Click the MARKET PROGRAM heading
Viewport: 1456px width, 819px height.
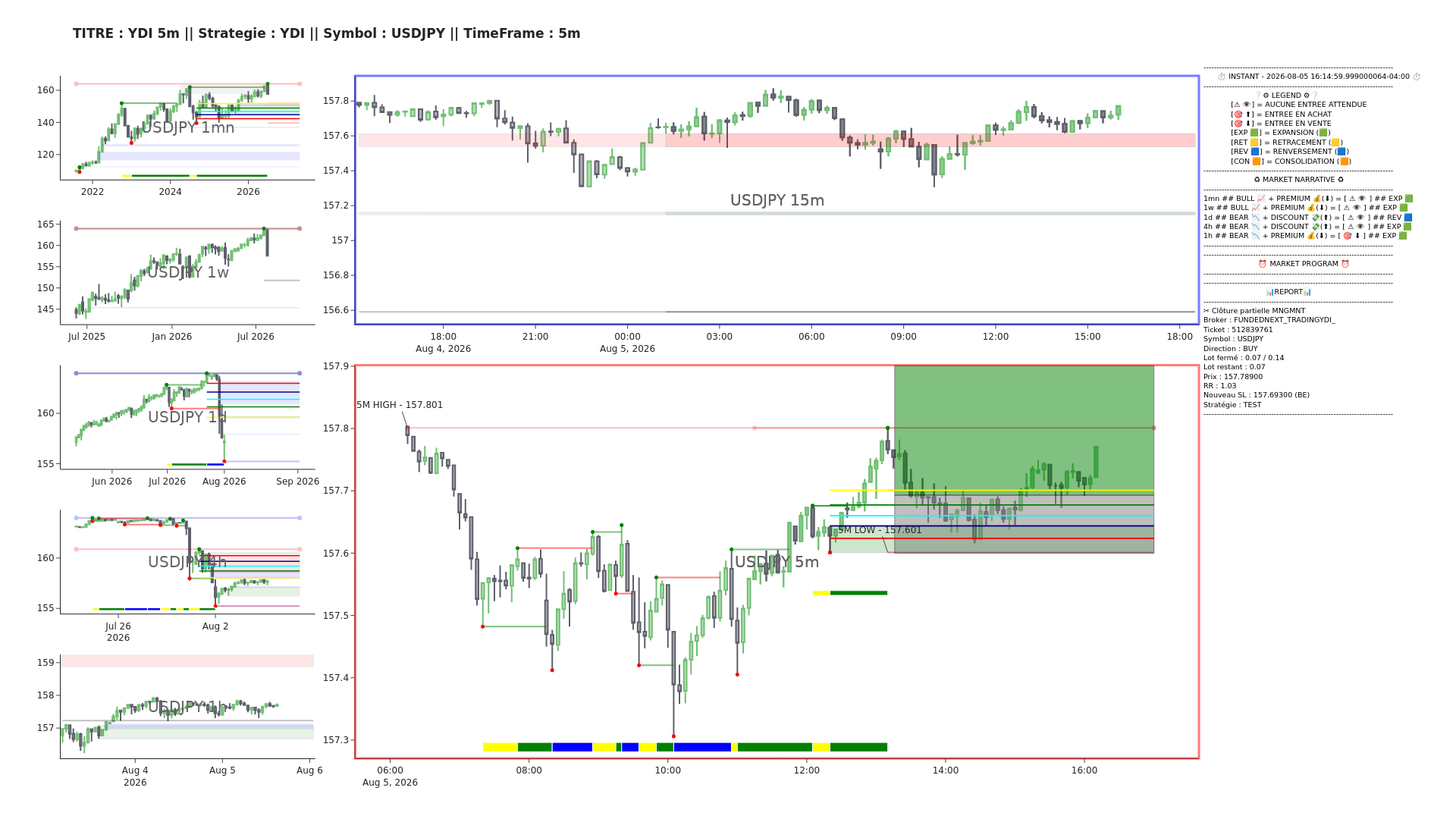coord(1304,264)
